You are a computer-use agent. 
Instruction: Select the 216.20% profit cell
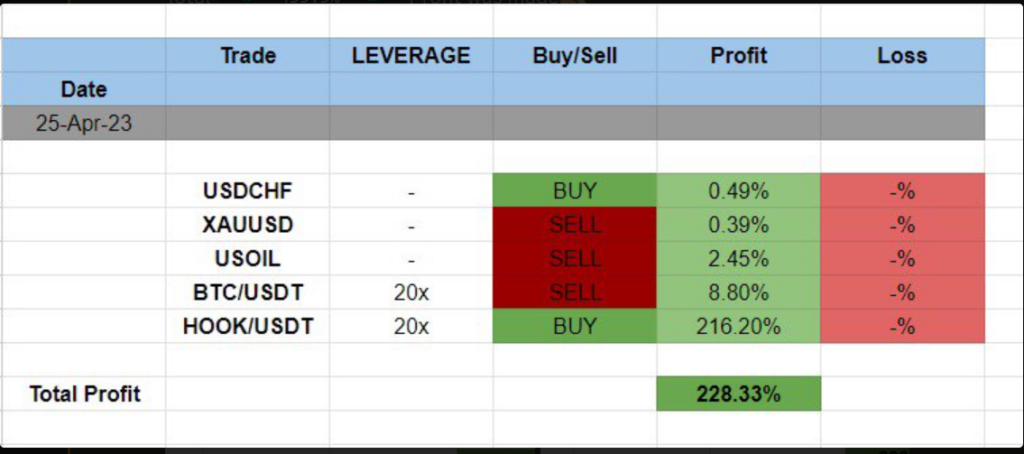point(738,326)
